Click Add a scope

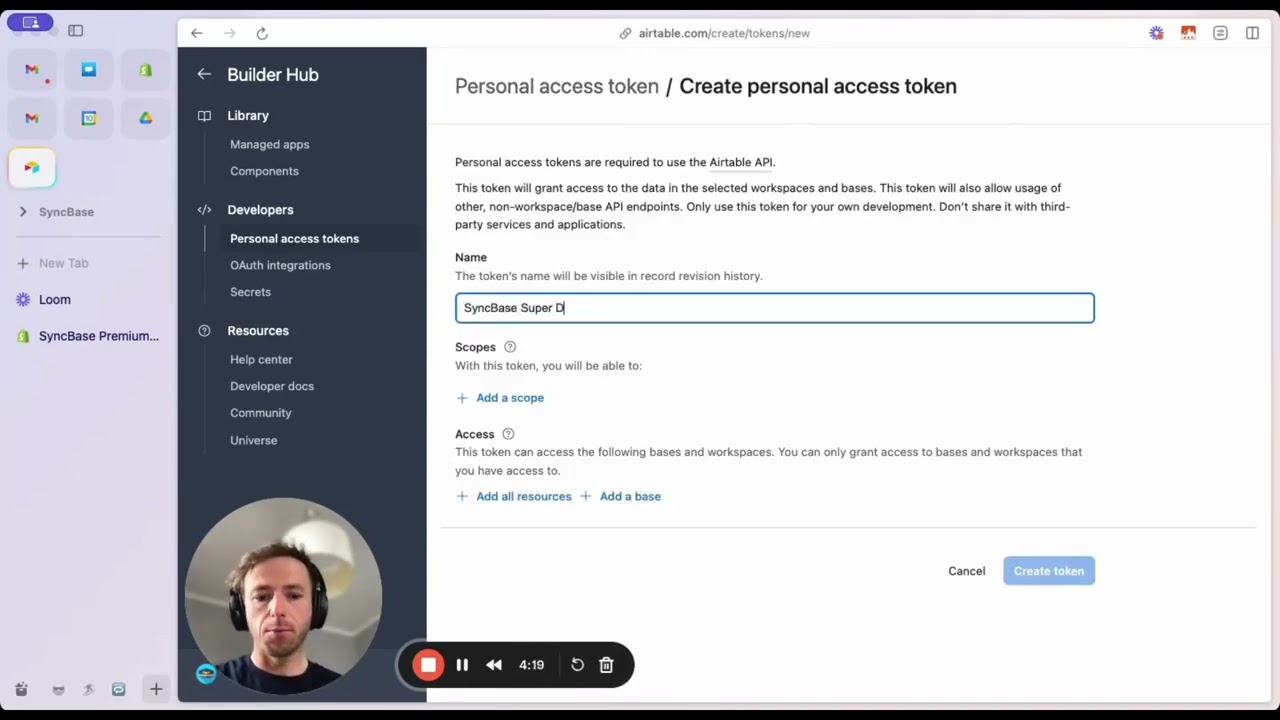500,398
